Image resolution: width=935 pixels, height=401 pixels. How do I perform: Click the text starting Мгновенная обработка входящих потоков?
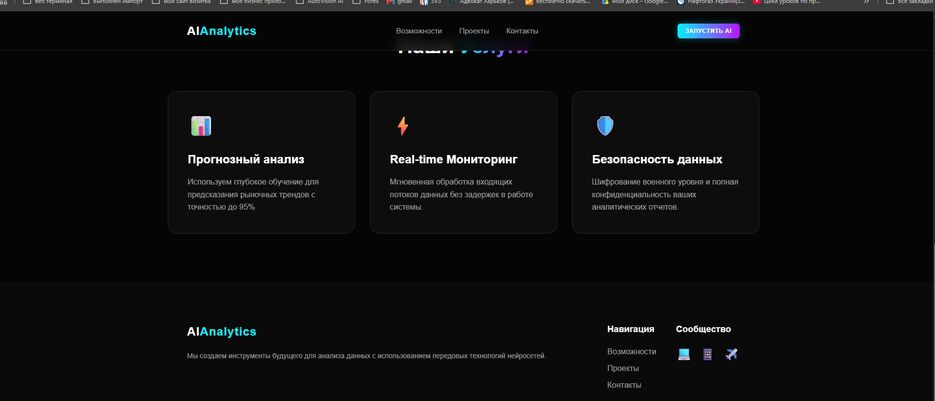point(461,194)
